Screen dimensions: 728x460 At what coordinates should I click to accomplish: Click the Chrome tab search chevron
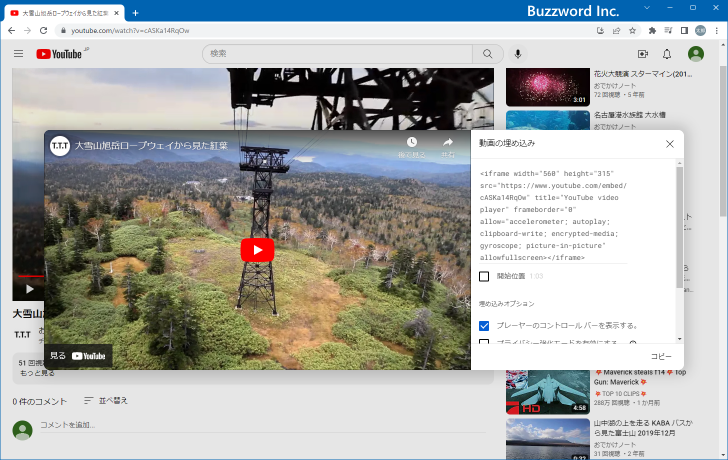pyautogui.click(x=647, y=8)
